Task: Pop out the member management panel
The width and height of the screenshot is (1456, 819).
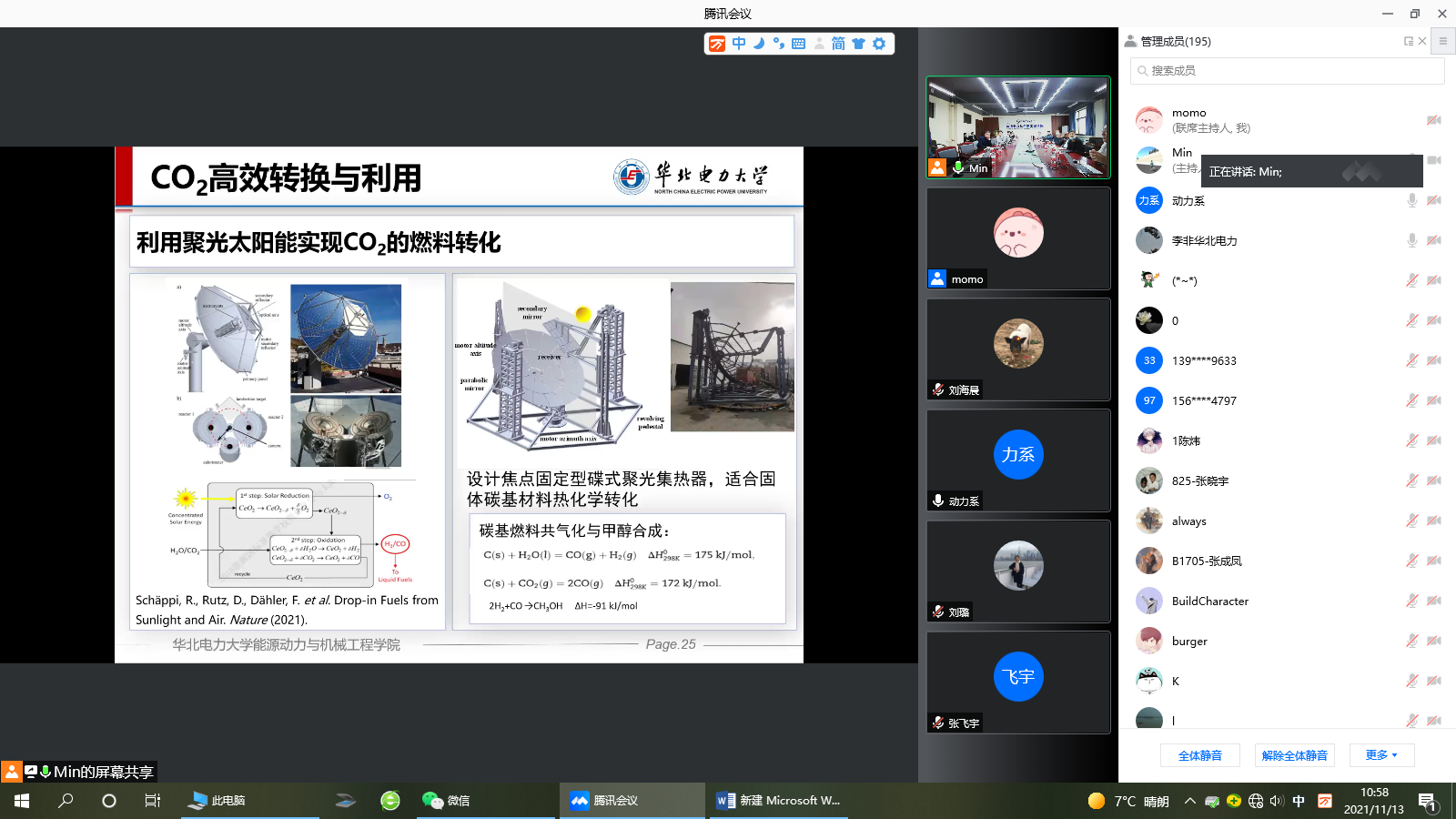Action: click(x=1408, y=41)
